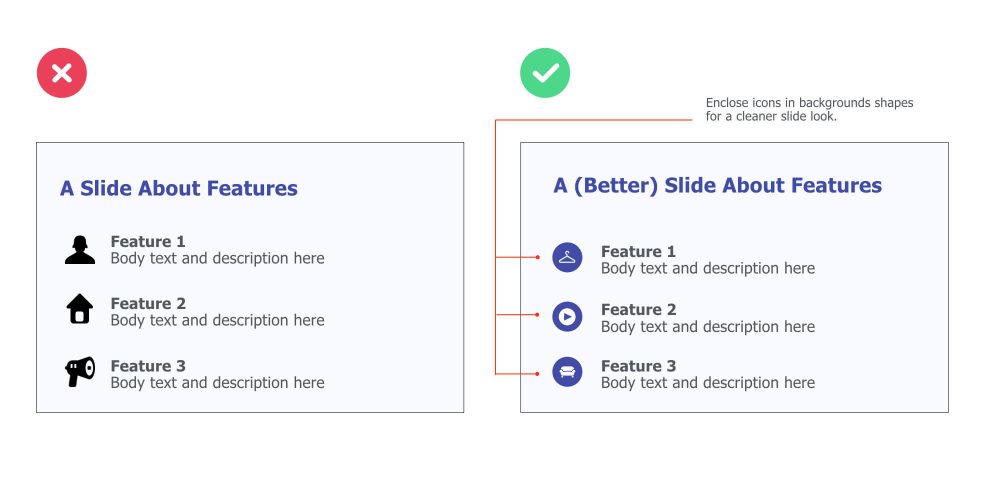Click the "Enclose icons in backgrounds shapes" annotation
Viewport: 1000px width, 500px height.
point(809,103)
